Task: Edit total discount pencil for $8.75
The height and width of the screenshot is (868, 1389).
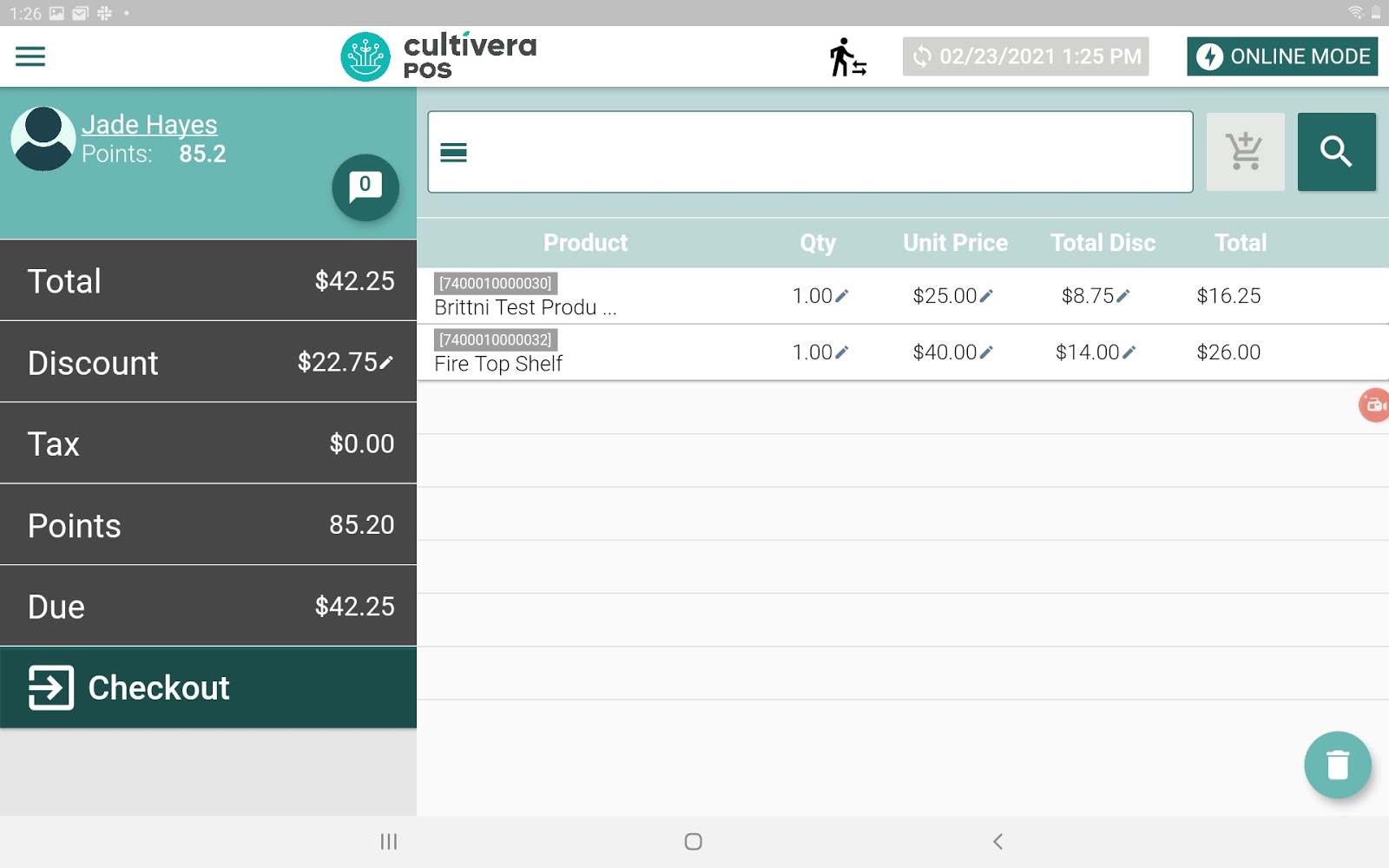Action: point(1122,296)
